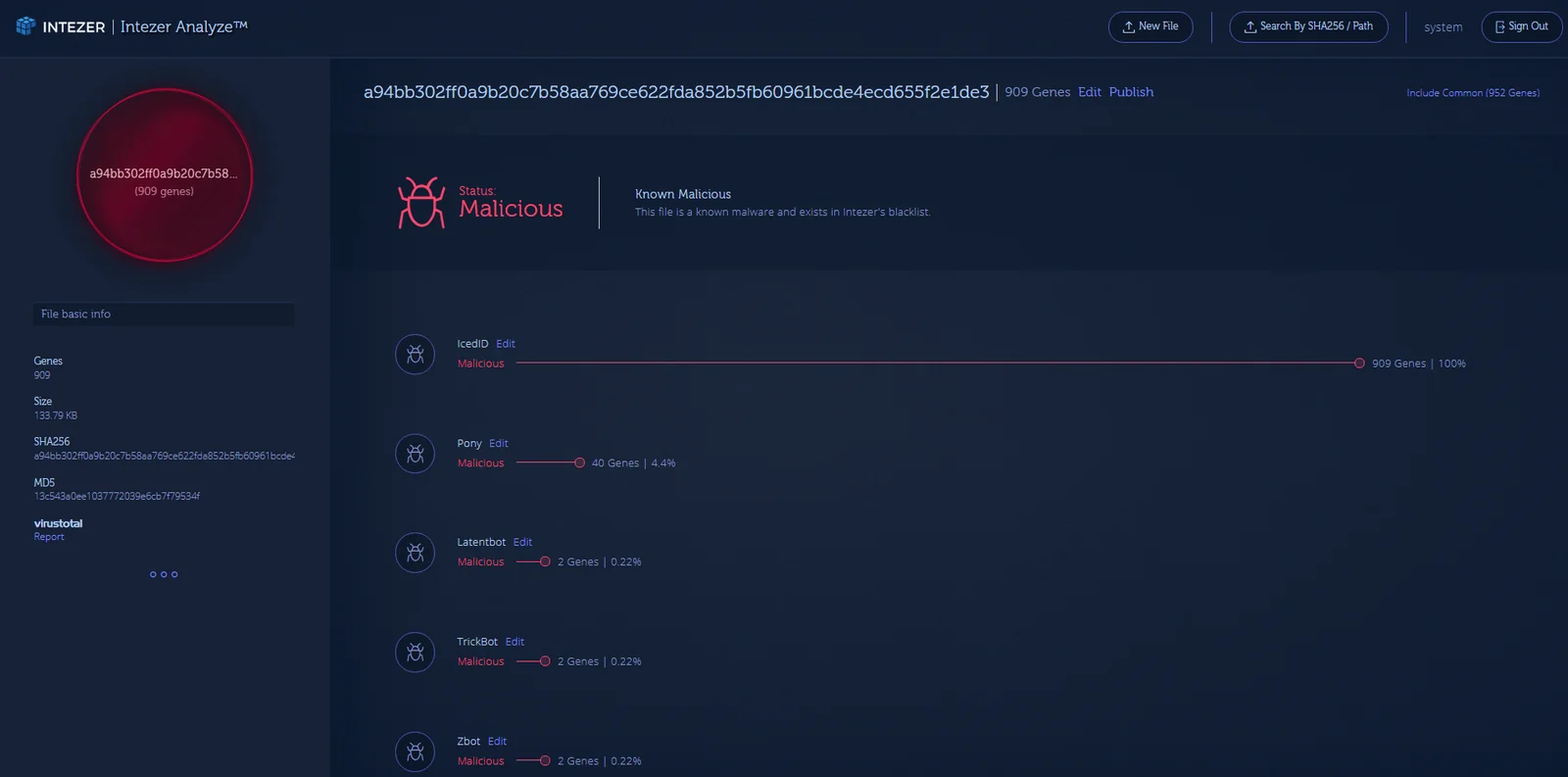Click the Pony malware bug icon
The height and width of the screenshot is (777, 1568).
(416, 454)
